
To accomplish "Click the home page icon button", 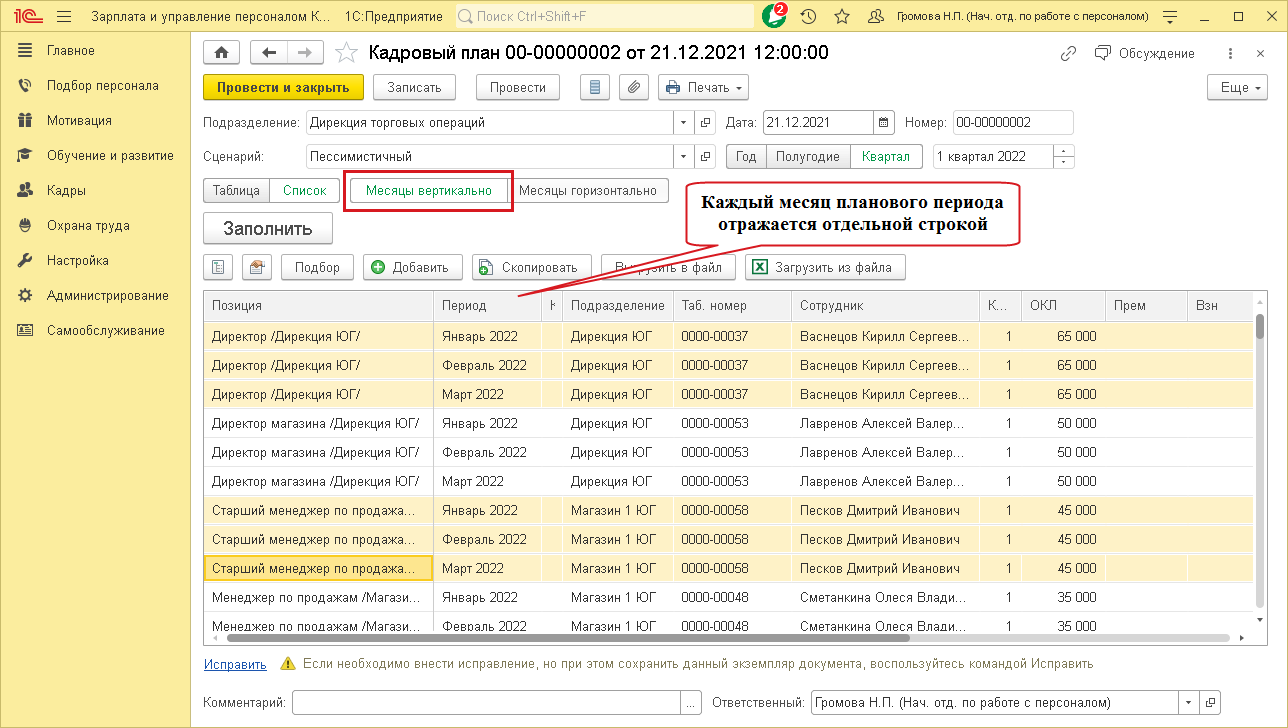I will (222, 53).
